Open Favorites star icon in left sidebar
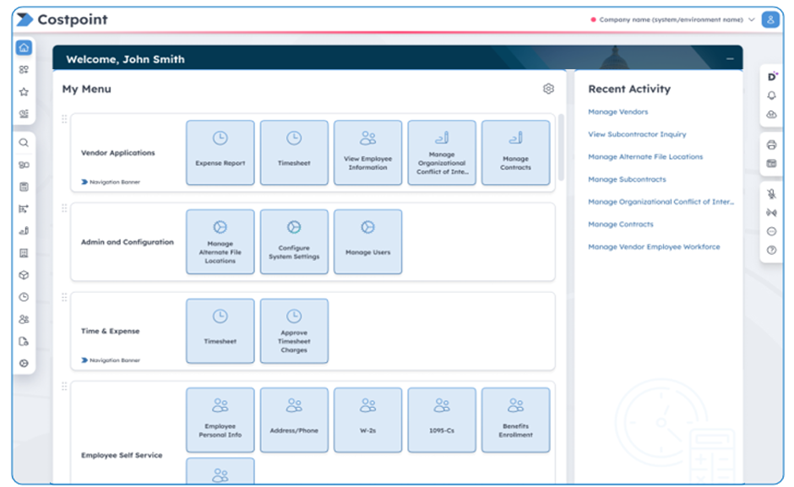794x487 pixels. (x=24, y=92)
